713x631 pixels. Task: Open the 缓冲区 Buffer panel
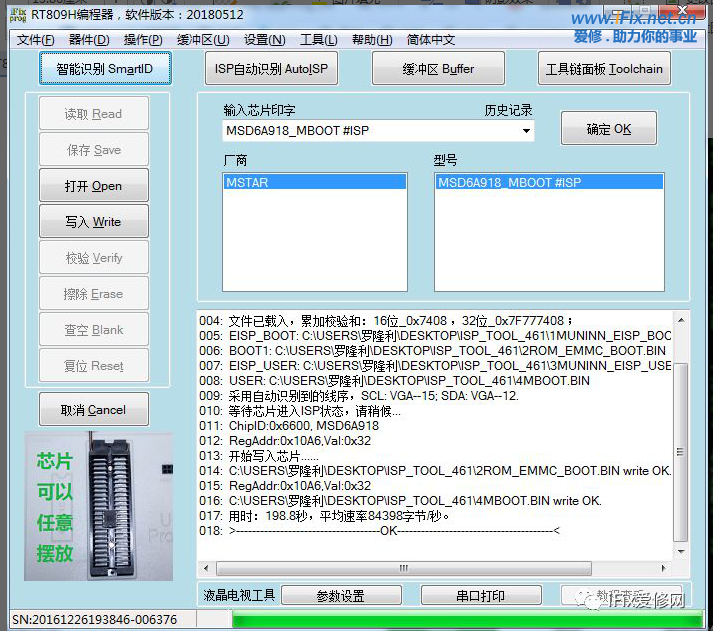(438, 69)
